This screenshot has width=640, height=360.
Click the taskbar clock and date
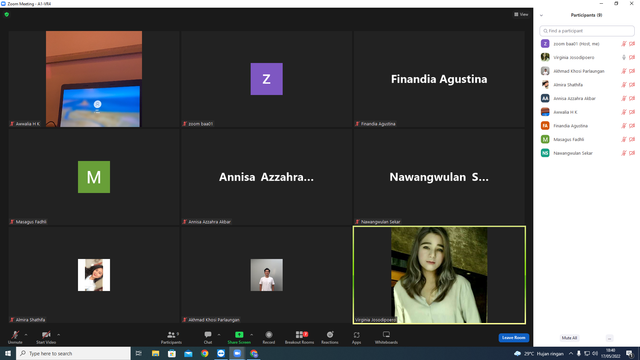pyautogui.click(x=611, y=353)
